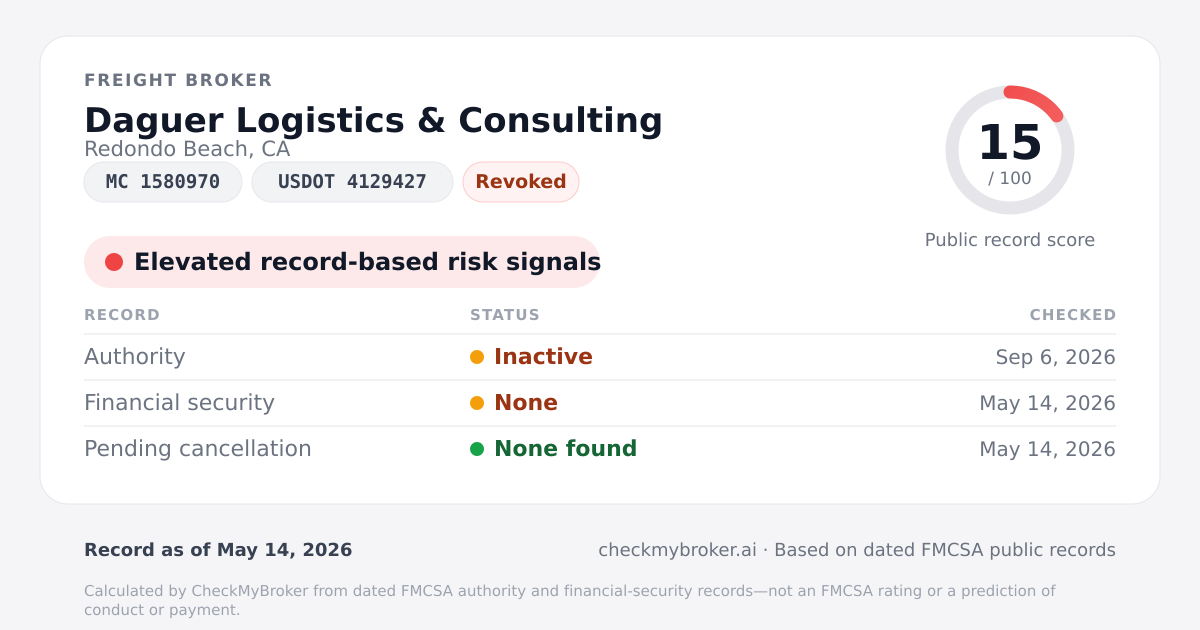Click the RECORD column header
Viewport: 1200px width, 630px height.
pos(122,315)
